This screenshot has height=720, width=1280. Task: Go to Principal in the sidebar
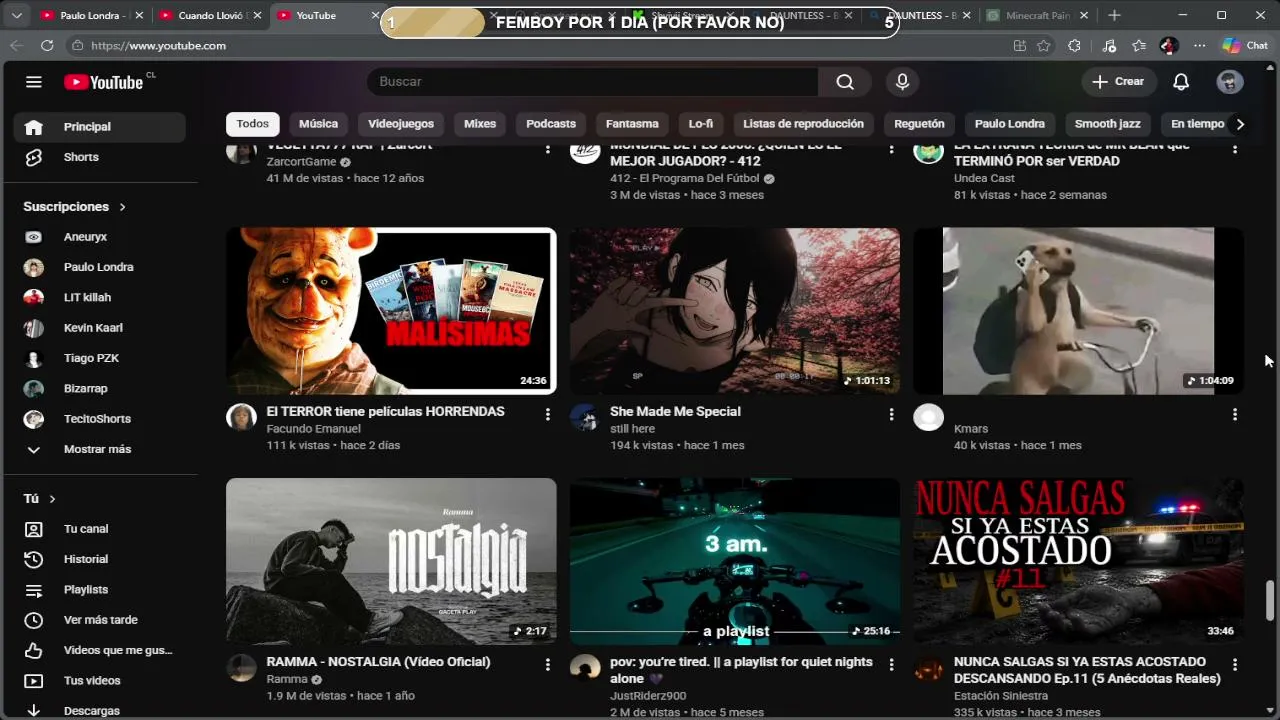[x=99, y=127]
